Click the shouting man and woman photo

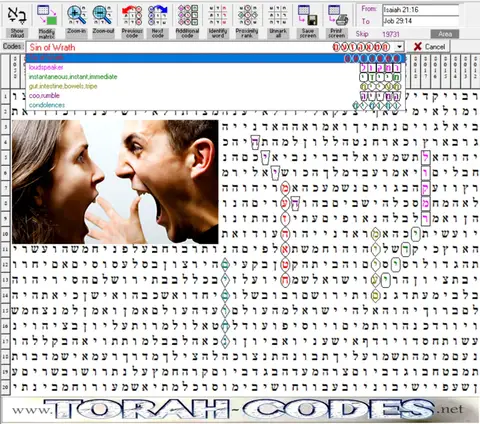115,182
